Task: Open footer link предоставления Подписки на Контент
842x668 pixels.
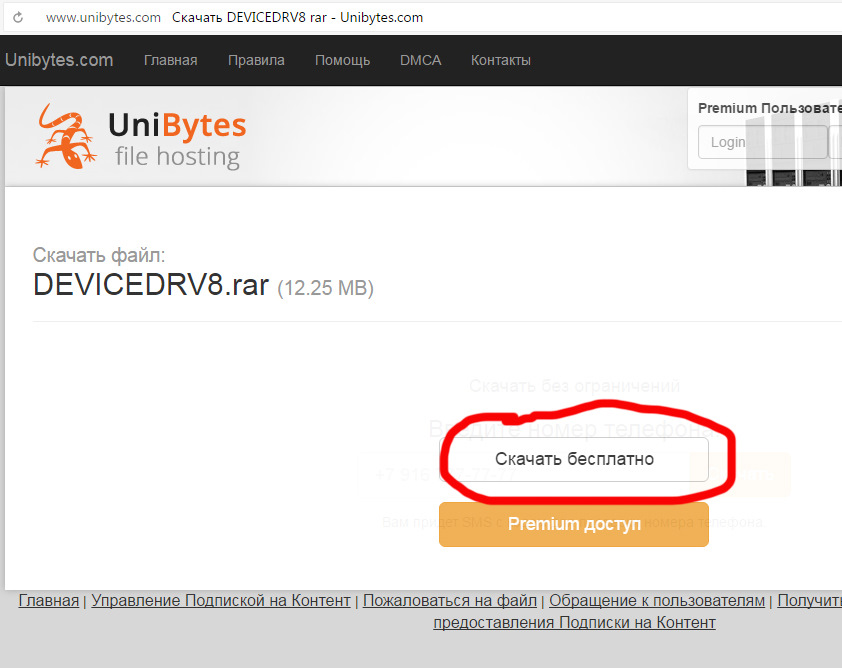Action: point(574,622)
